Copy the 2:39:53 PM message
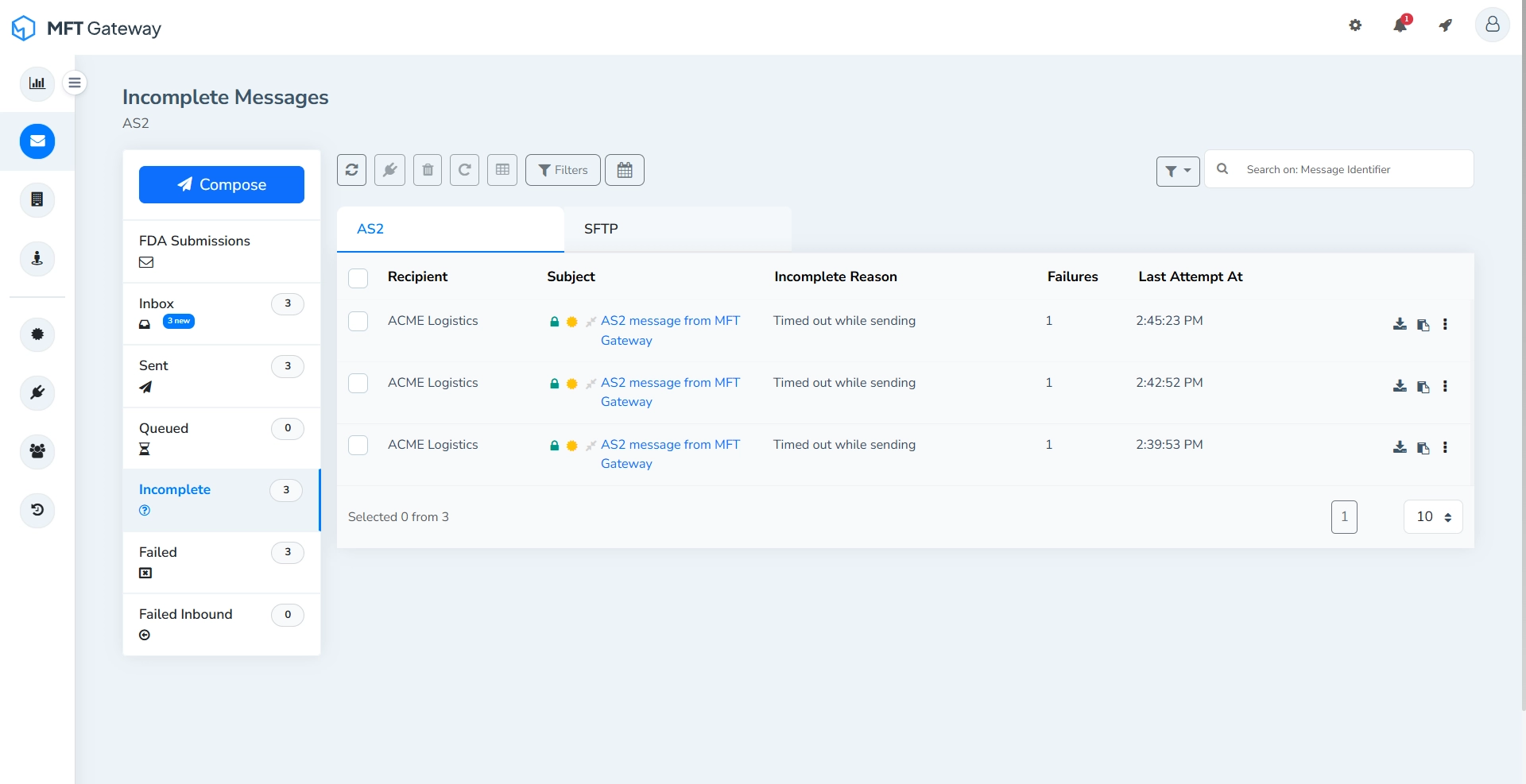 click(x=1423, y=448)
